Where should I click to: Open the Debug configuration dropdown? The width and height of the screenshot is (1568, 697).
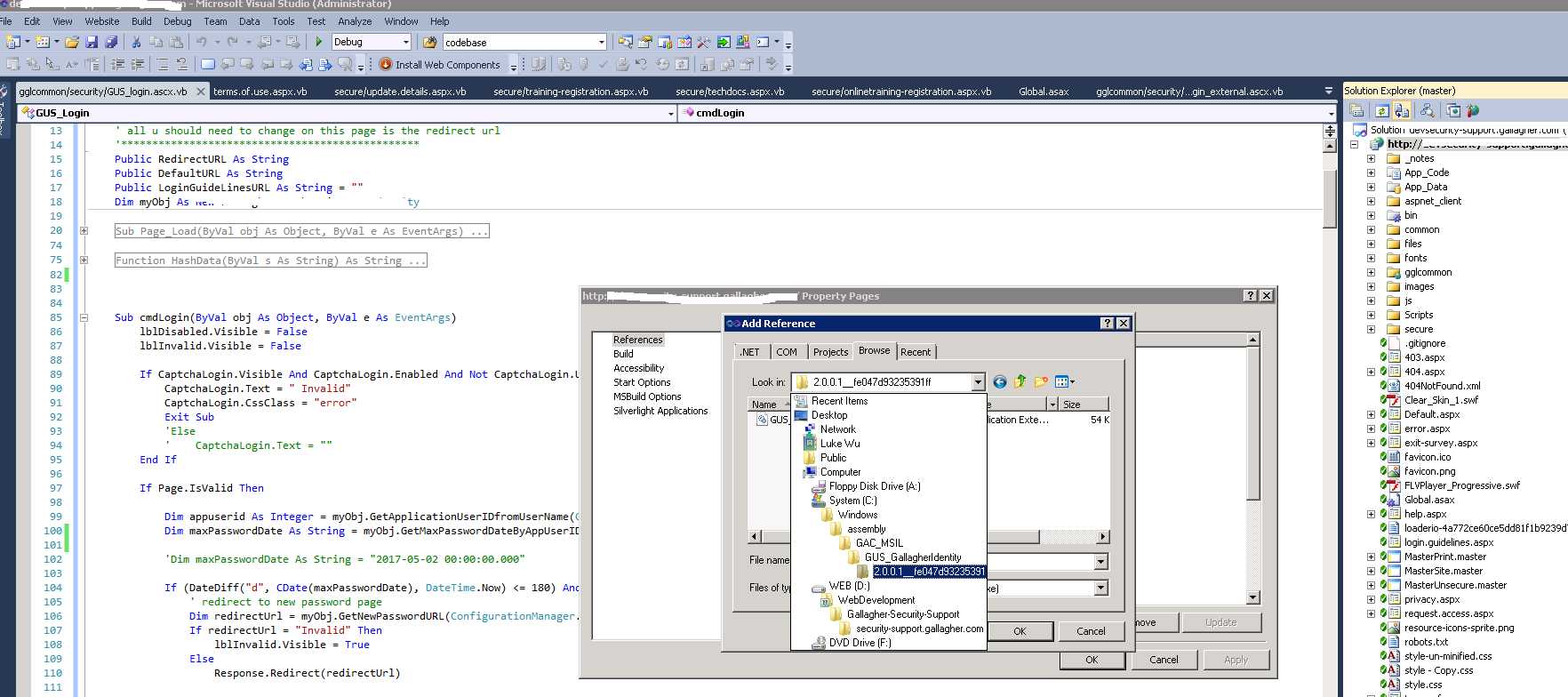406,42
